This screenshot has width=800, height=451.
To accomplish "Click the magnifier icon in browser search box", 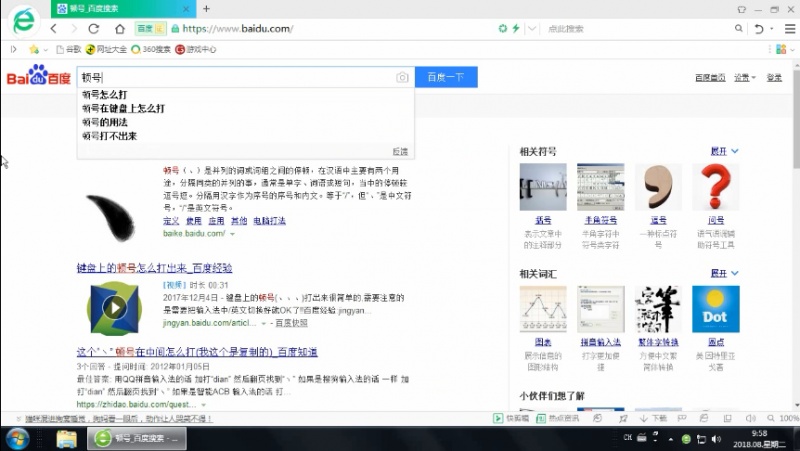I will point(739,29).
